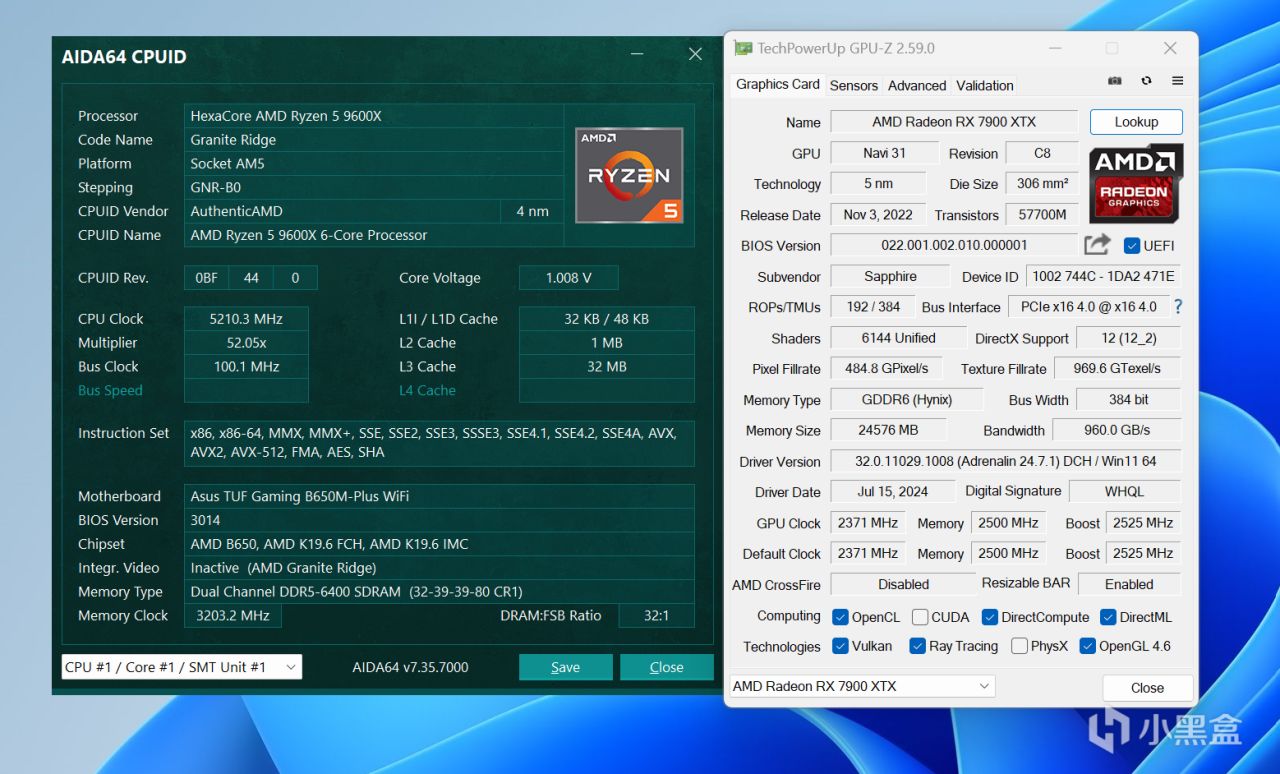Click the GPU-Z screenshot camera icon

(1115, 81)
